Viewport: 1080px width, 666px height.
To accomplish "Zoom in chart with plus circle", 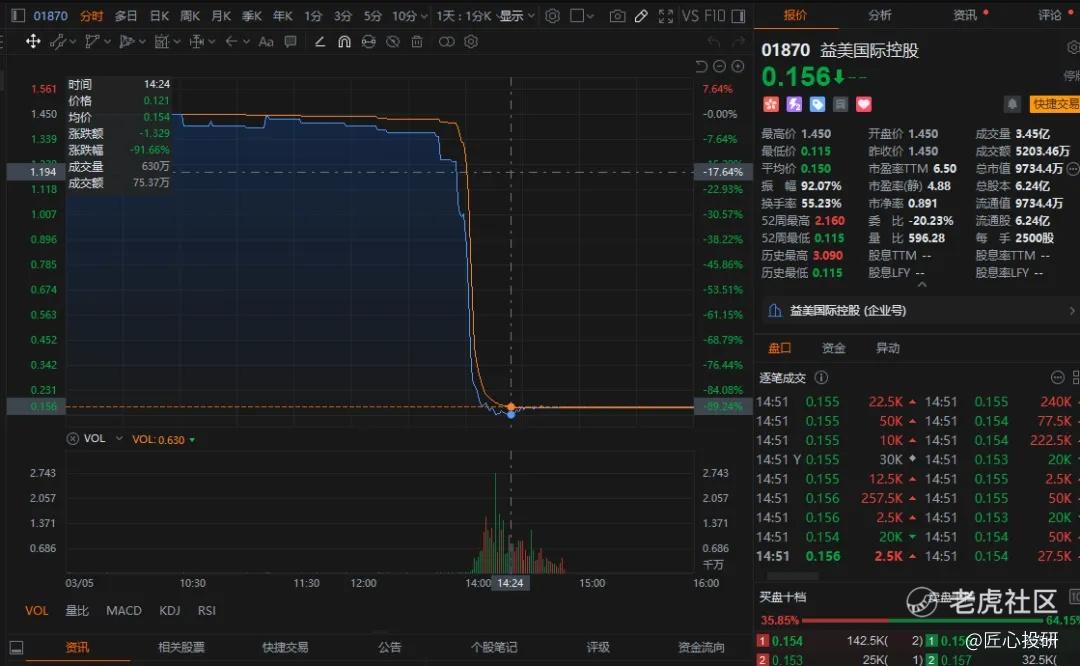I will [738, 66].
